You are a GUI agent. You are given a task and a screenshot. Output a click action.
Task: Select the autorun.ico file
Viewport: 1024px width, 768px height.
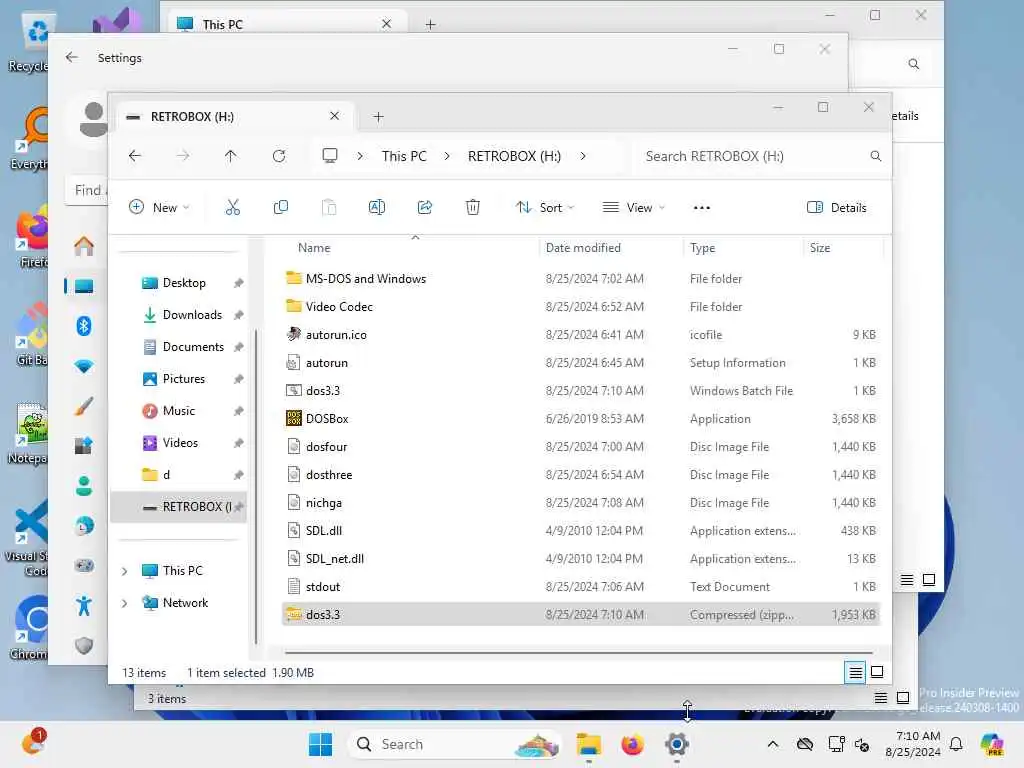[581, 335]
